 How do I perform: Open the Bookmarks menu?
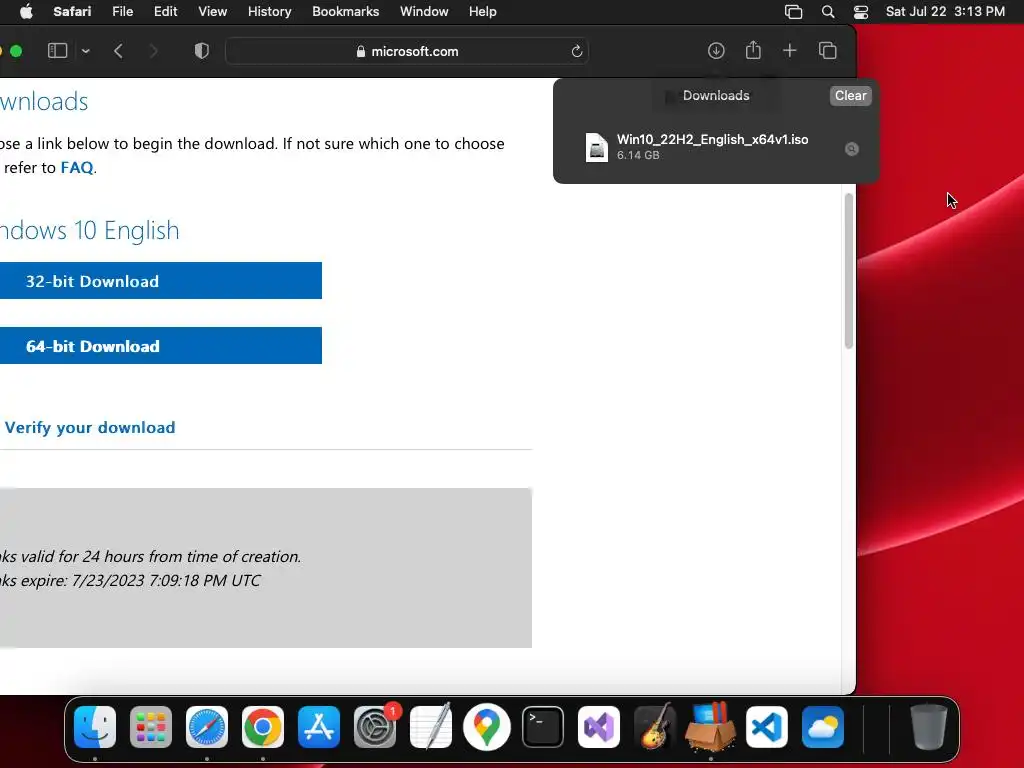[345, 12]
